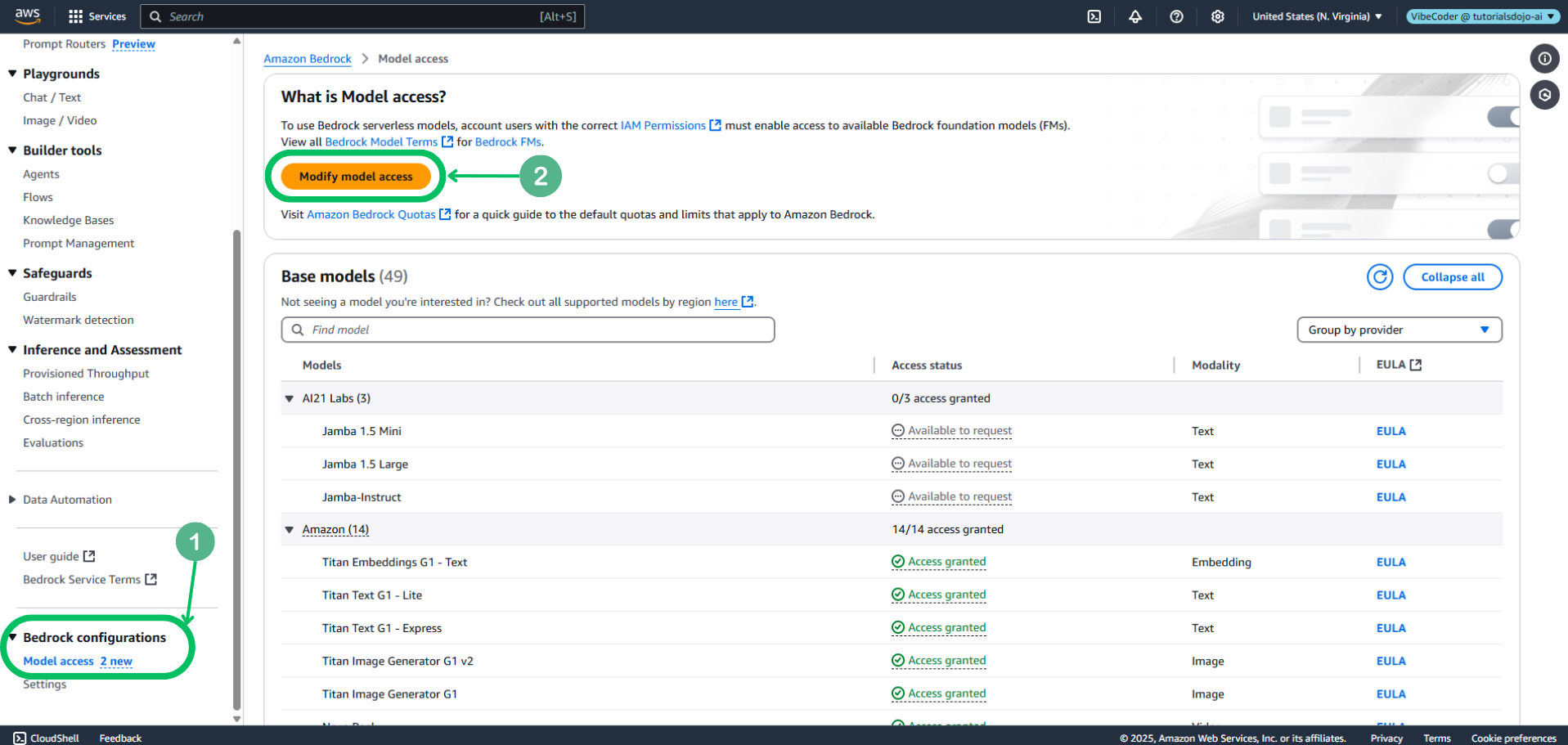Collapse the AI21 Labs model group
The height and width of the screenshot is (745, 1568).
click(x=290, y=399)
